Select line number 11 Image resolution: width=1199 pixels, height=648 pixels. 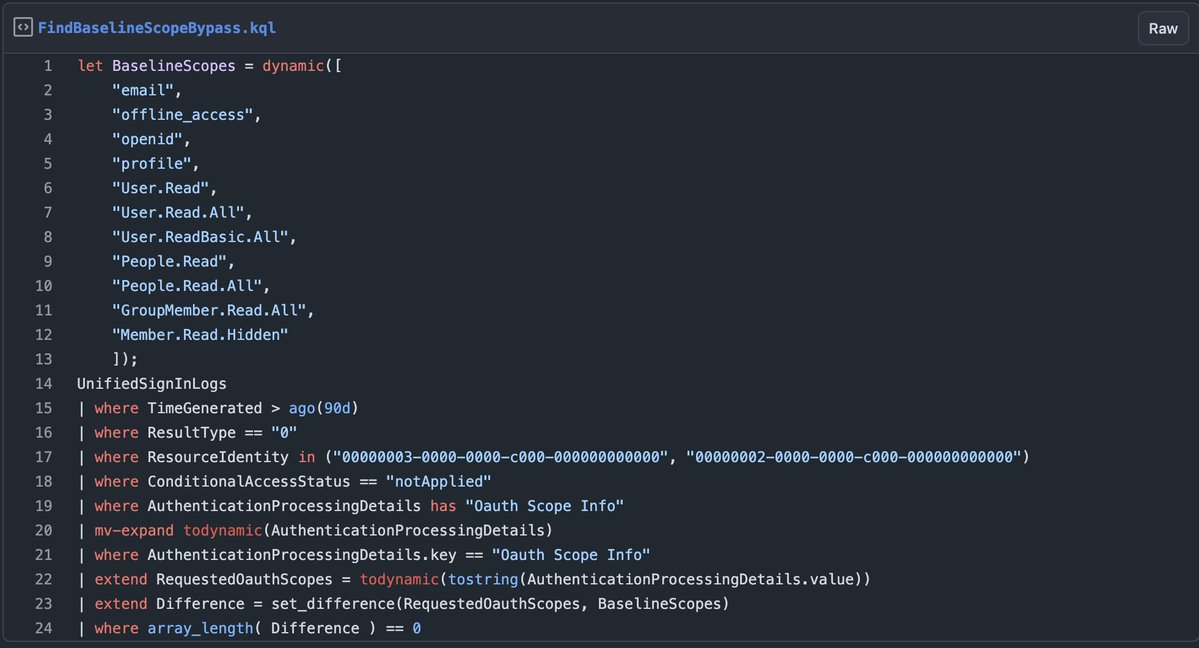point(44,311)
